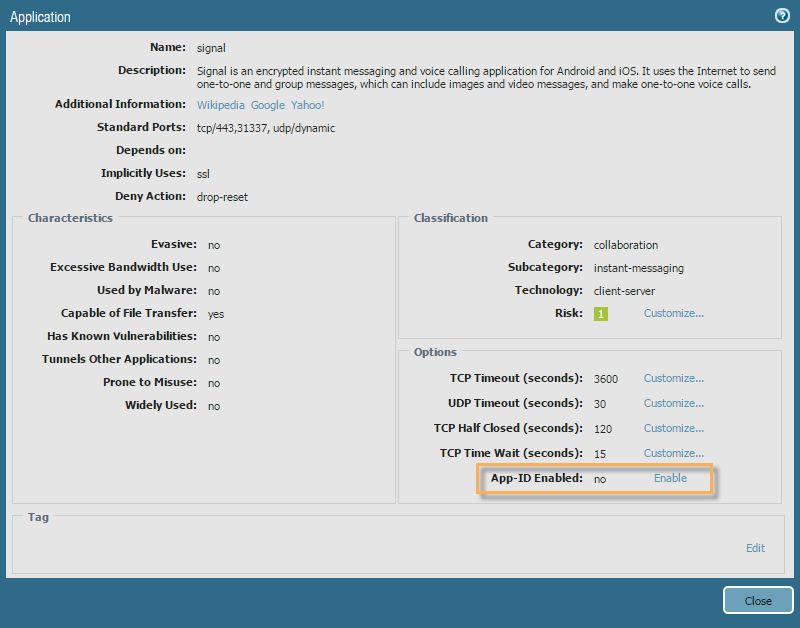Screen dimensions: 800x628
Task: Customize the UDP Timeout setting
Action: (673, 404)
